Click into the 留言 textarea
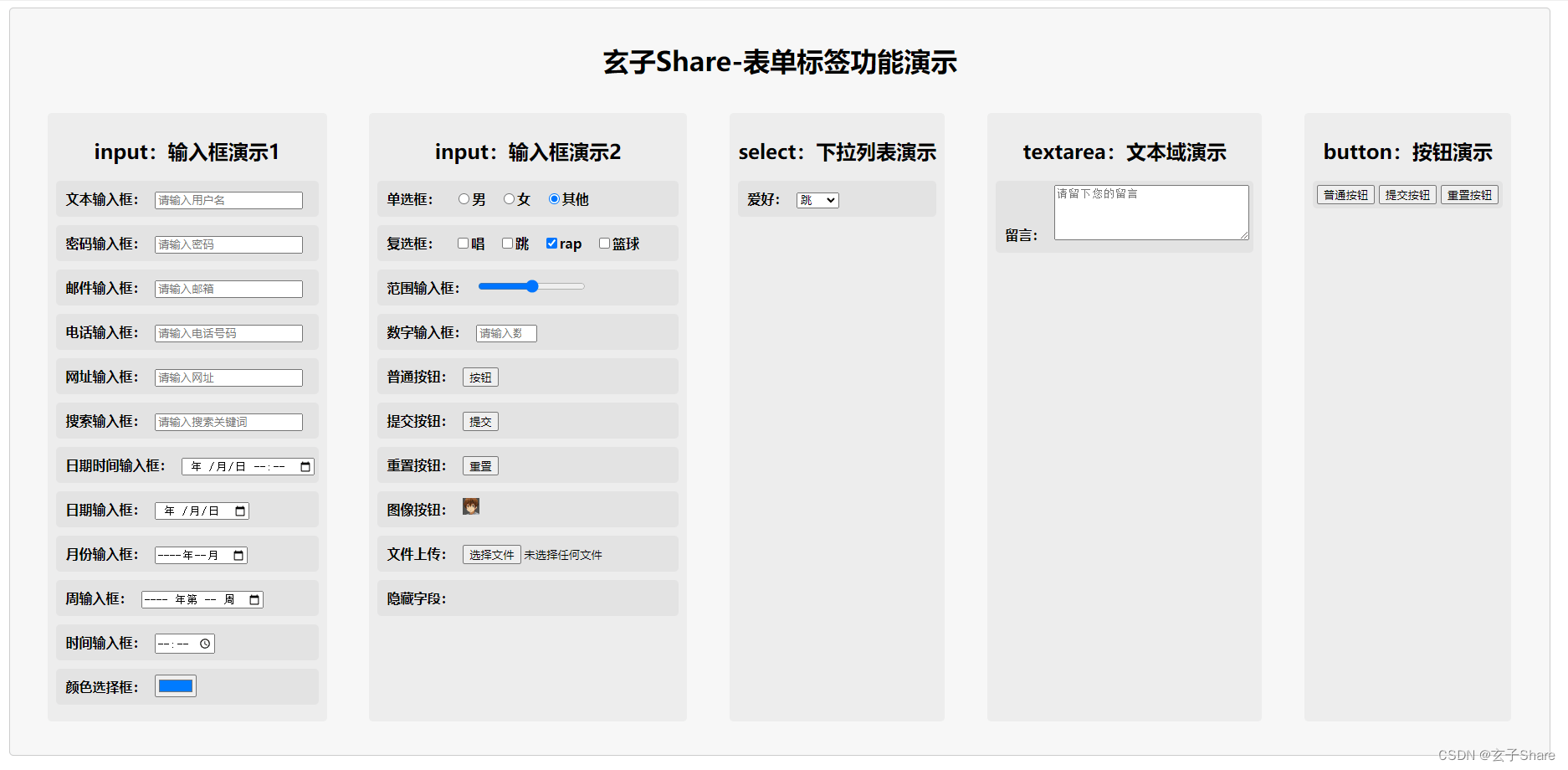 [1151, 213]
